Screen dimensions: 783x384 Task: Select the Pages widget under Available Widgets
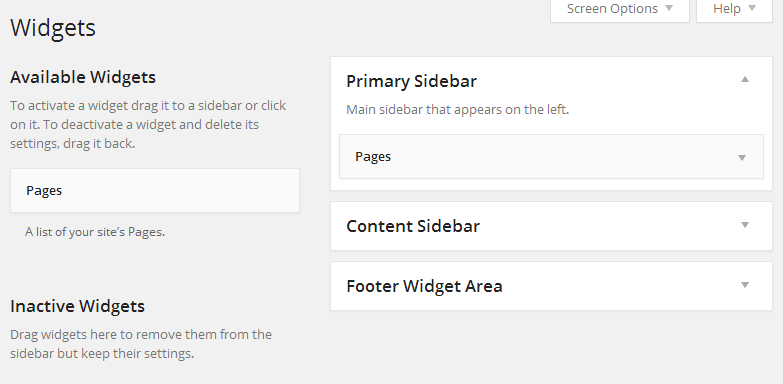pos(155,190)
